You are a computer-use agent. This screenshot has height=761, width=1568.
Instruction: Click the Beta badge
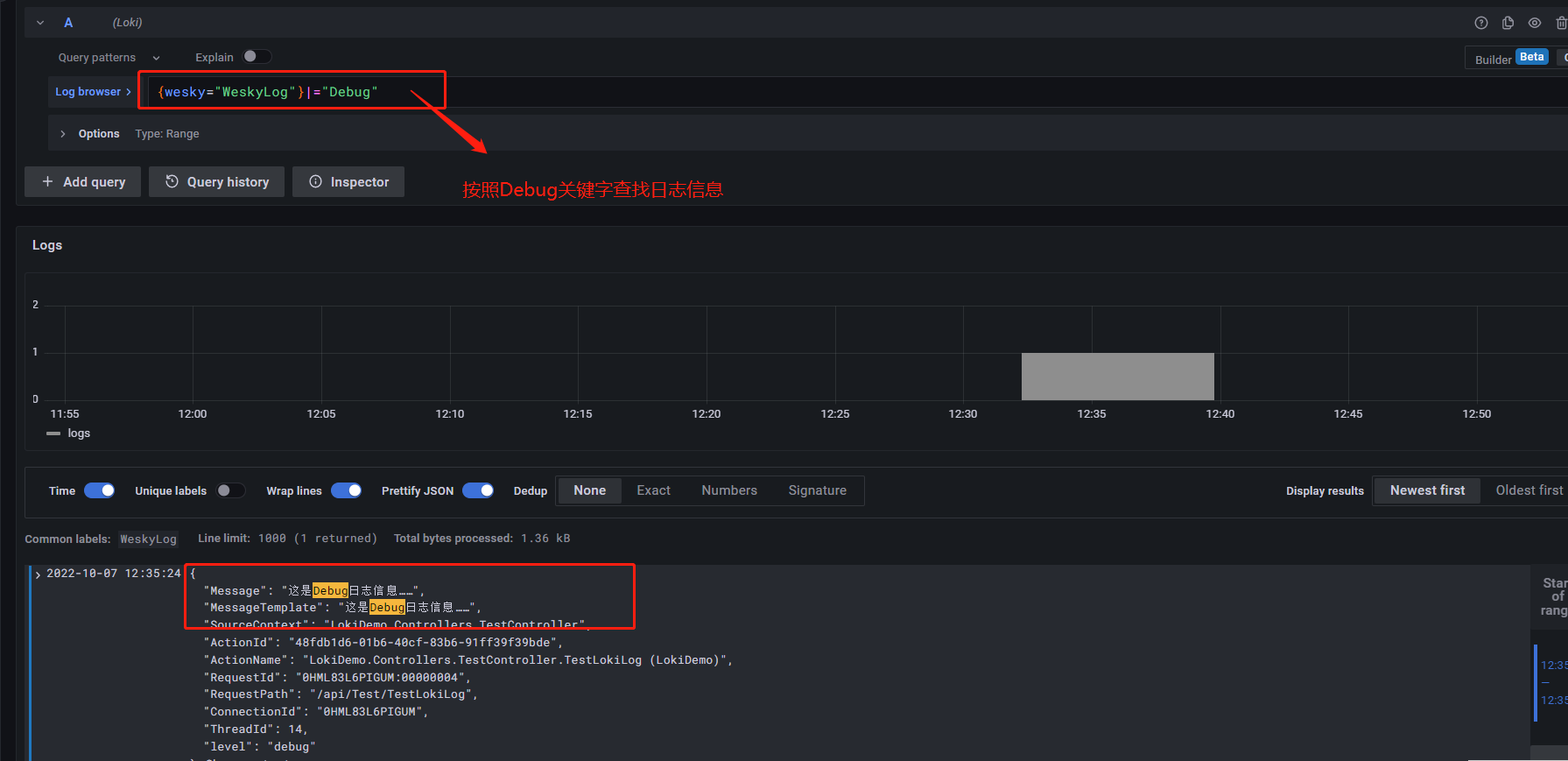pos(1532,57)
